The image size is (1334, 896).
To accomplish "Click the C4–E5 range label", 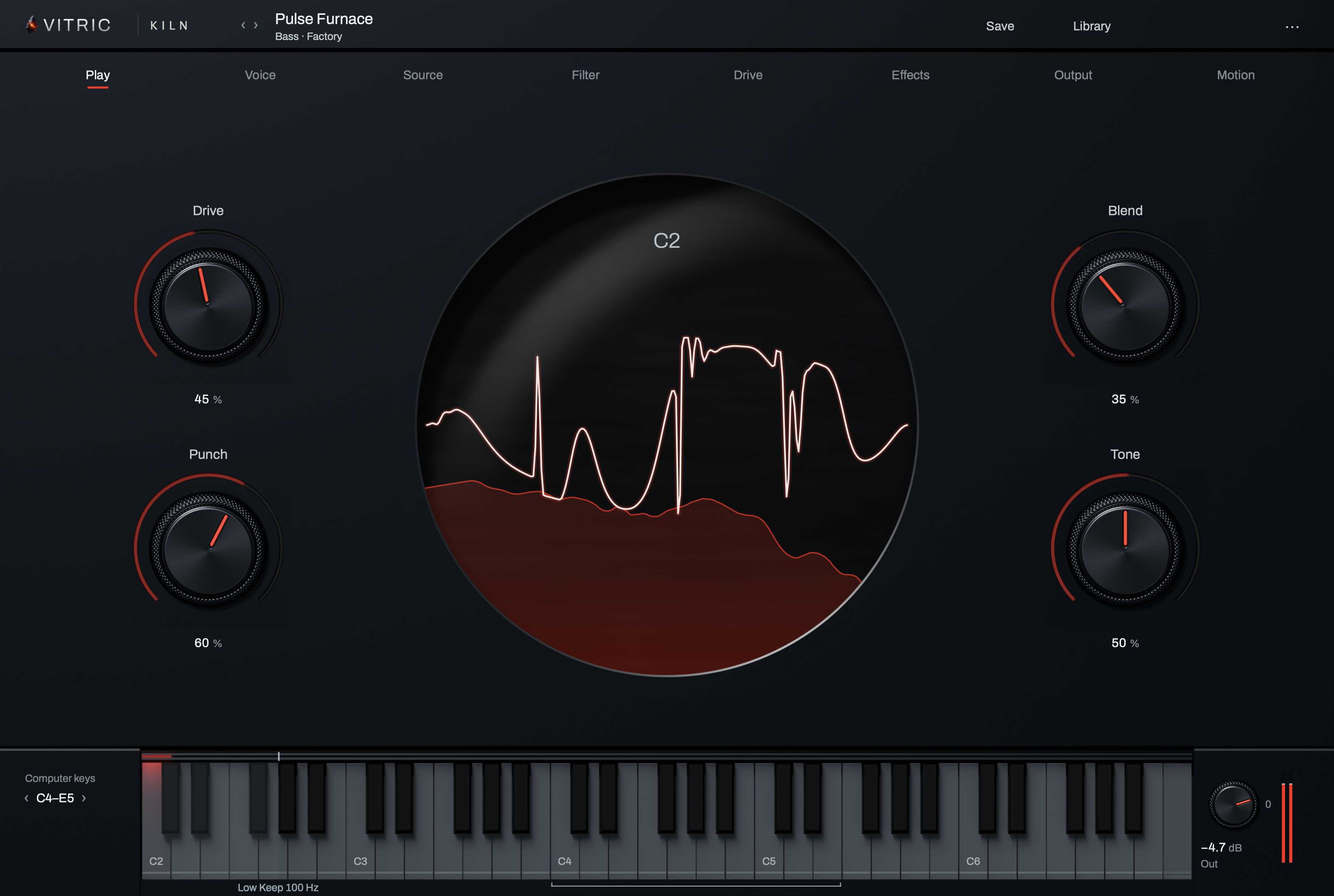I will [x=55, y=798].
